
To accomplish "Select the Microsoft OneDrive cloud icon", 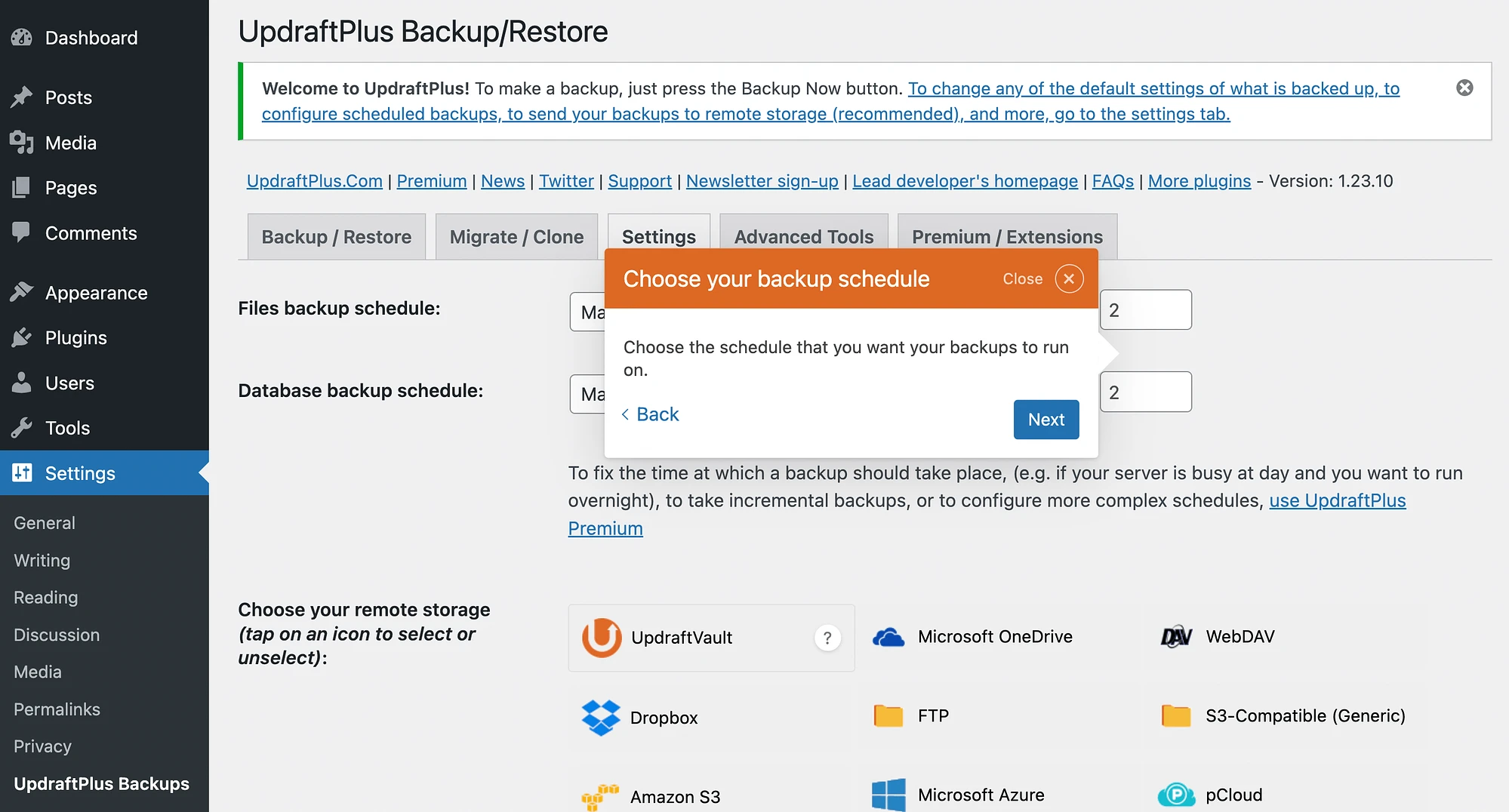I will [888, 637].
